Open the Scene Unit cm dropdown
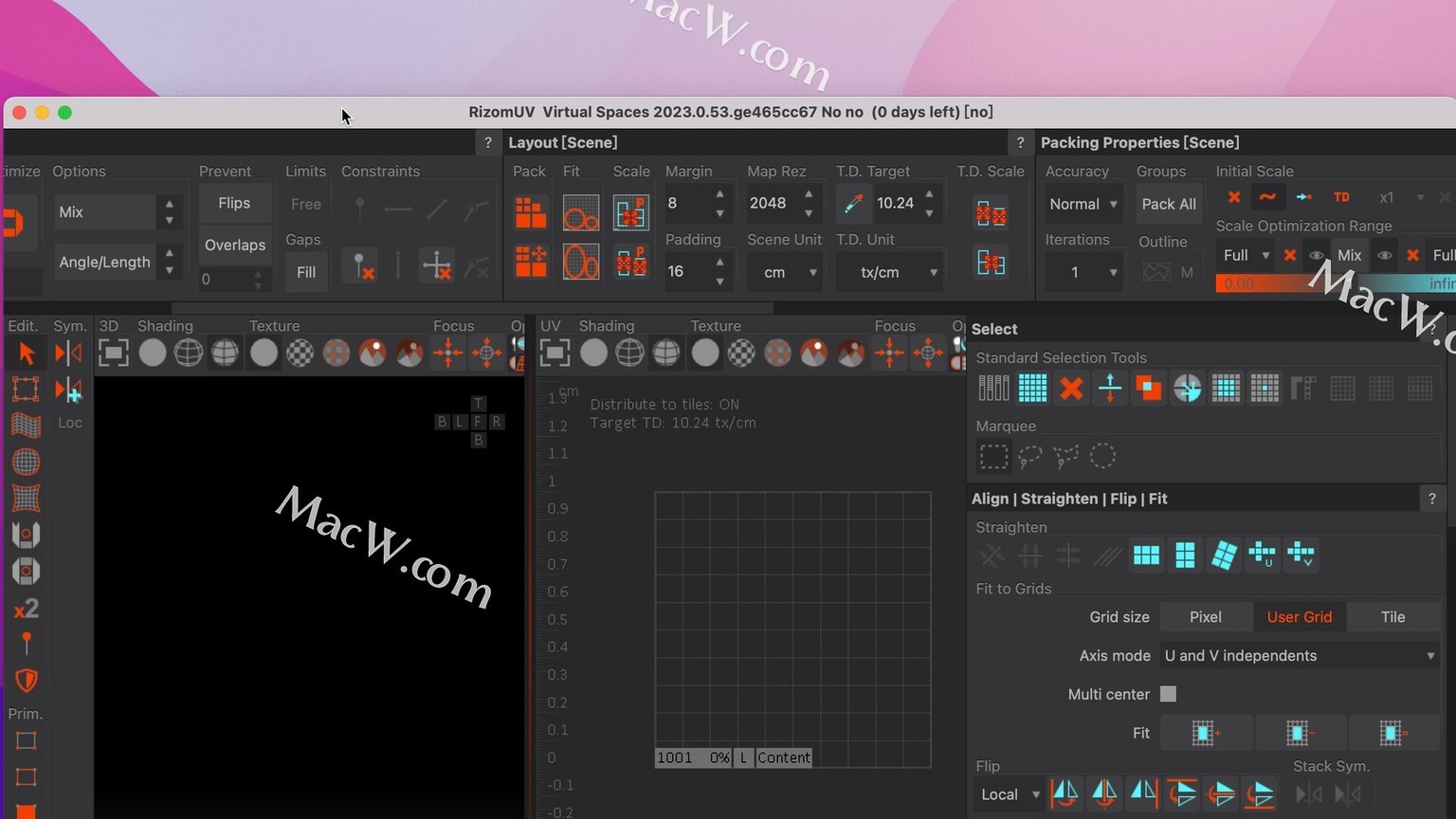Image resolution: width=1456 pixels, height=819 pixels. click(x=786, y=272)
